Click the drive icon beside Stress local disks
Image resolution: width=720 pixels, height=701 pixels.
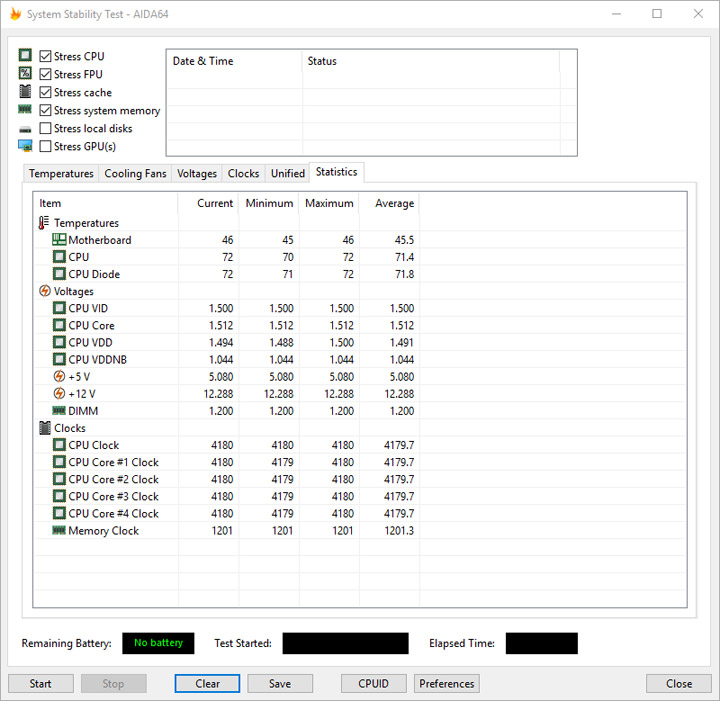point(25,129)
